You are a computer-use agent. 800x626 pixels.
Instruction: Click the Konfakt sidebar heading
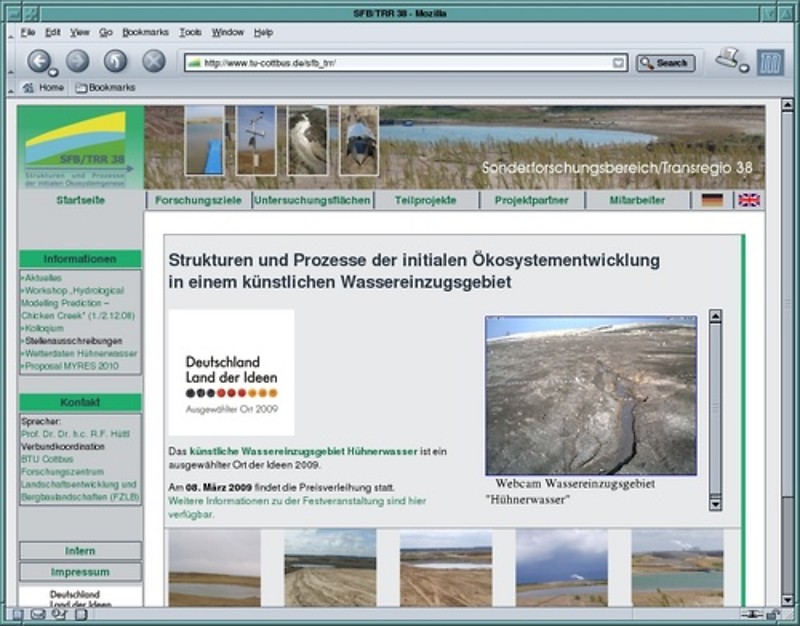80,403
